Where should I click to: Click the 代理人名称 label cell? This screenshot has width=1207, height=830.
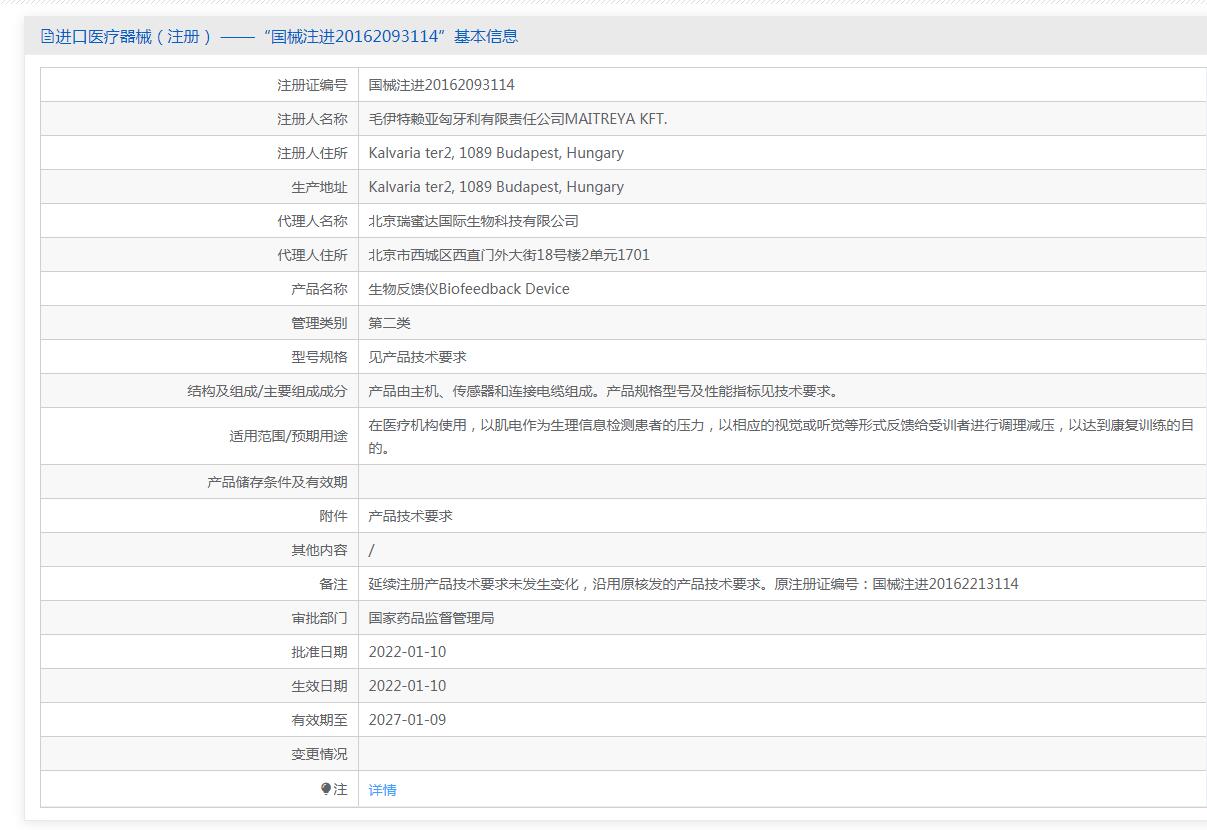point(199,221)
